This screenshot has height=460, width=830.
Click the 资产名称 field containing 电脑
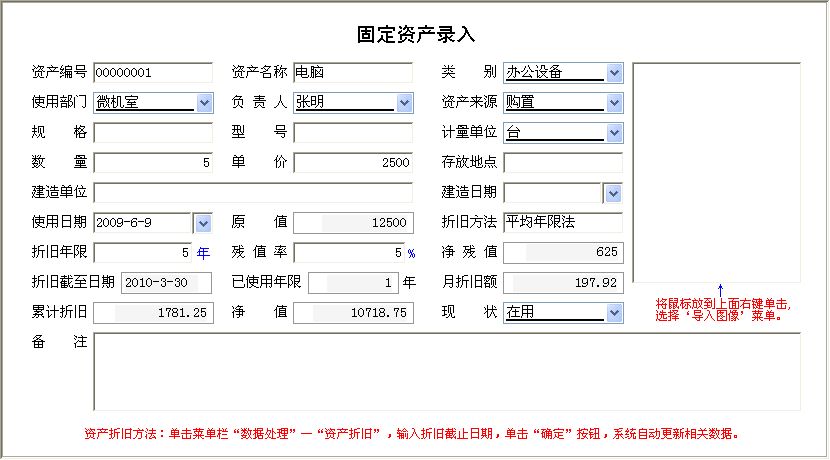click(x=352, y=73)
